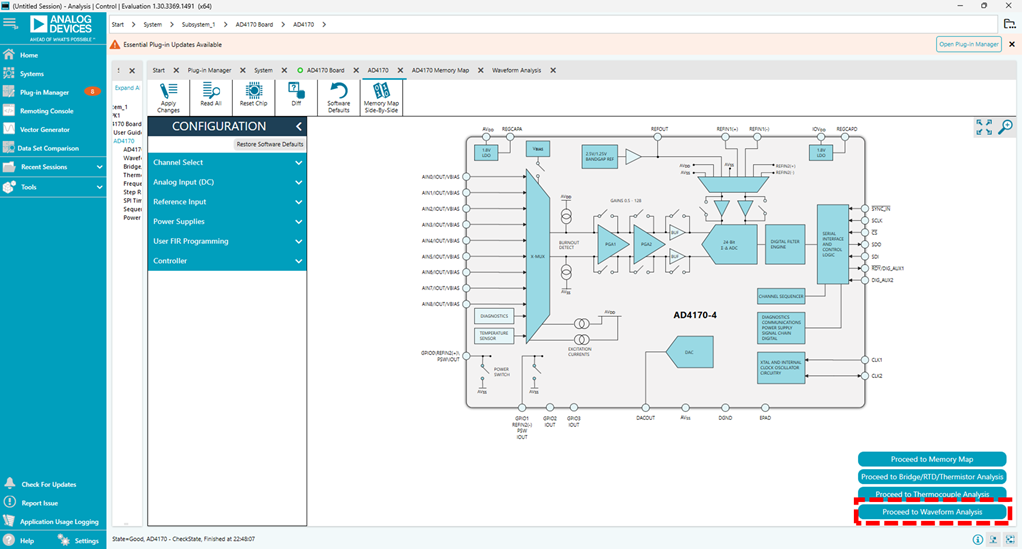Click Restore Software Defaults button
Image resolution: width=1022 pixels, height=549 pixels.
(x=269, y=145)
